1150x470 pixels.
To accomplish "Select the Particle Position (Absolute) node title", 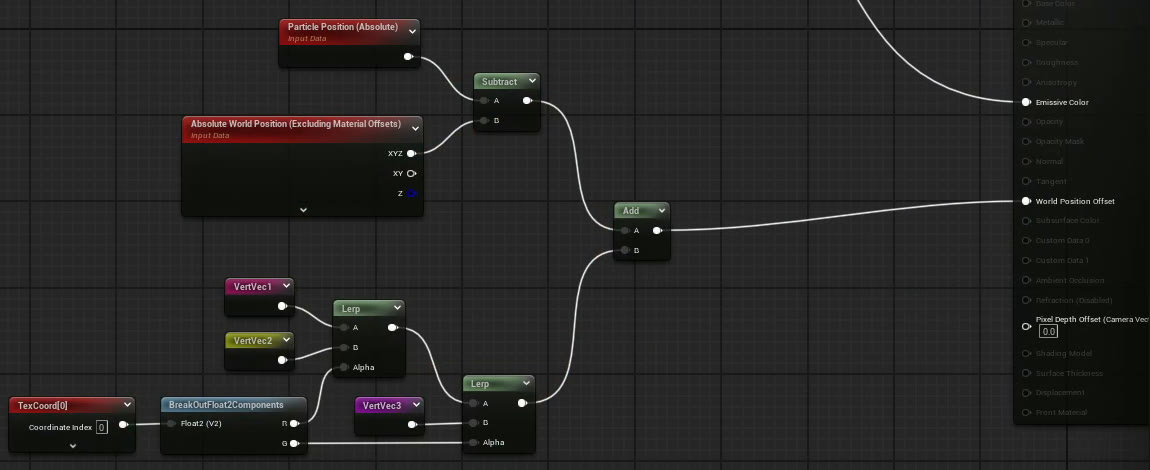I will (343, 27).
